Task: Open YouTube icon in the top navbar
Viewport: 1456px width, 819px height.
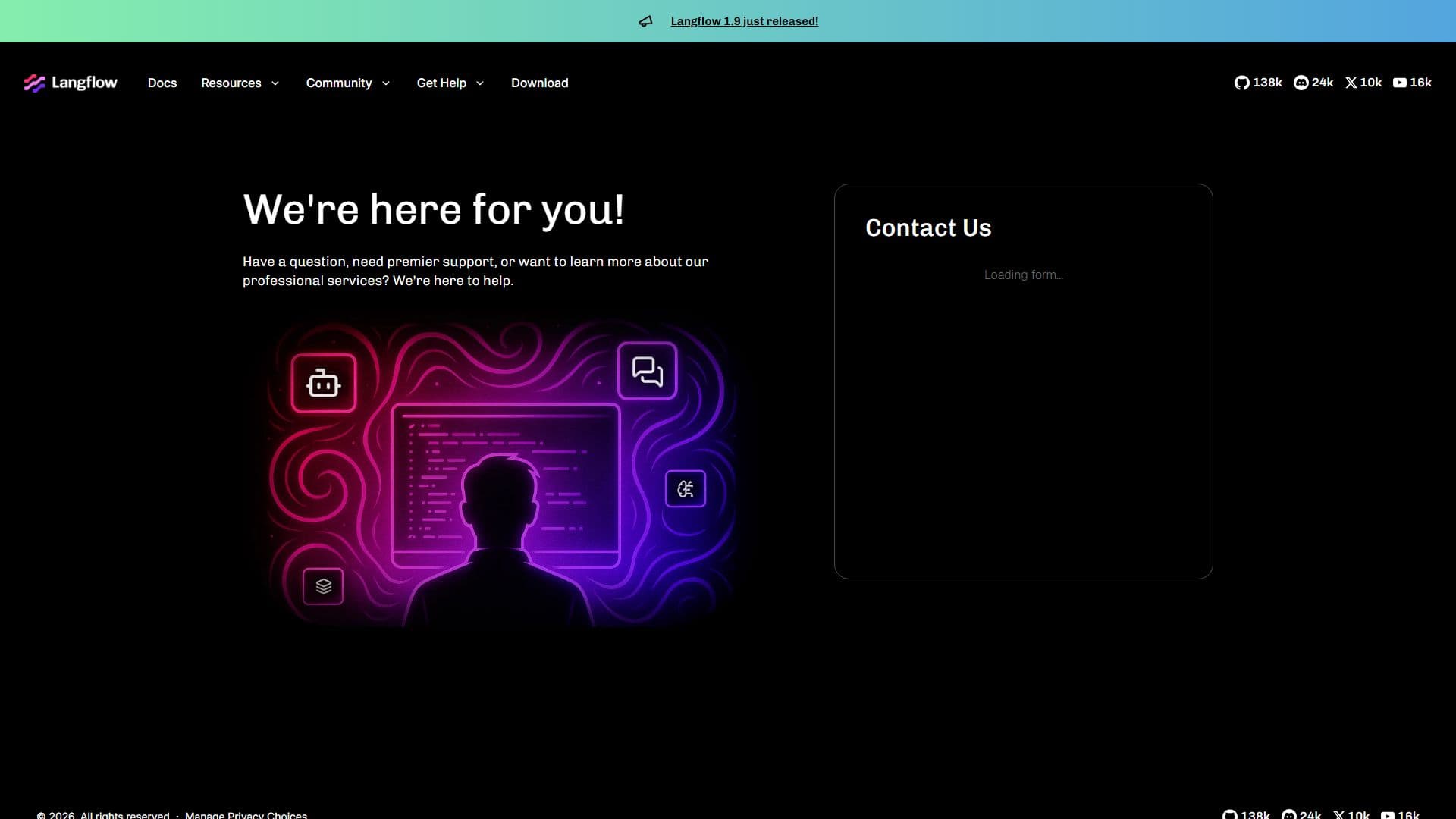Action: (1400, 83)
